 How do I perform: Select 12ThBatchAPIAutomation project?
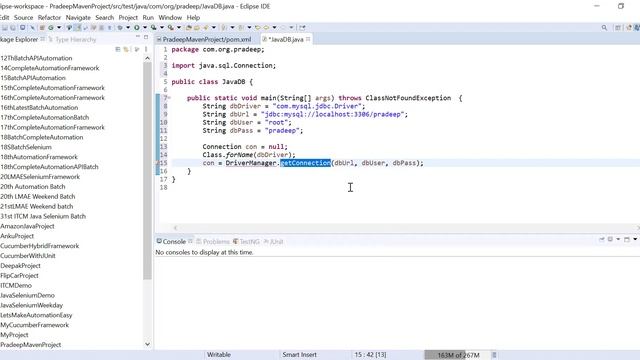36,58
